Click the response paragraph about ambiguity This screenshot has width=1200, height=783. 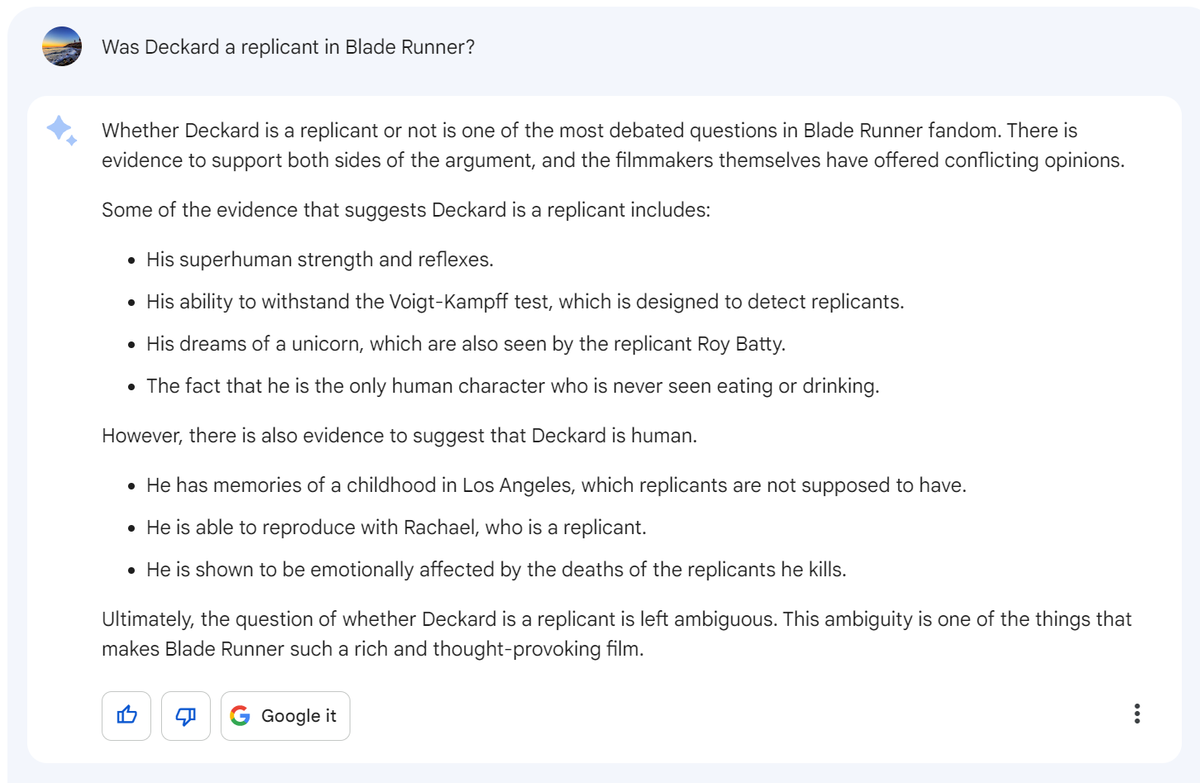pyautogui.click(x=616, y=632)
